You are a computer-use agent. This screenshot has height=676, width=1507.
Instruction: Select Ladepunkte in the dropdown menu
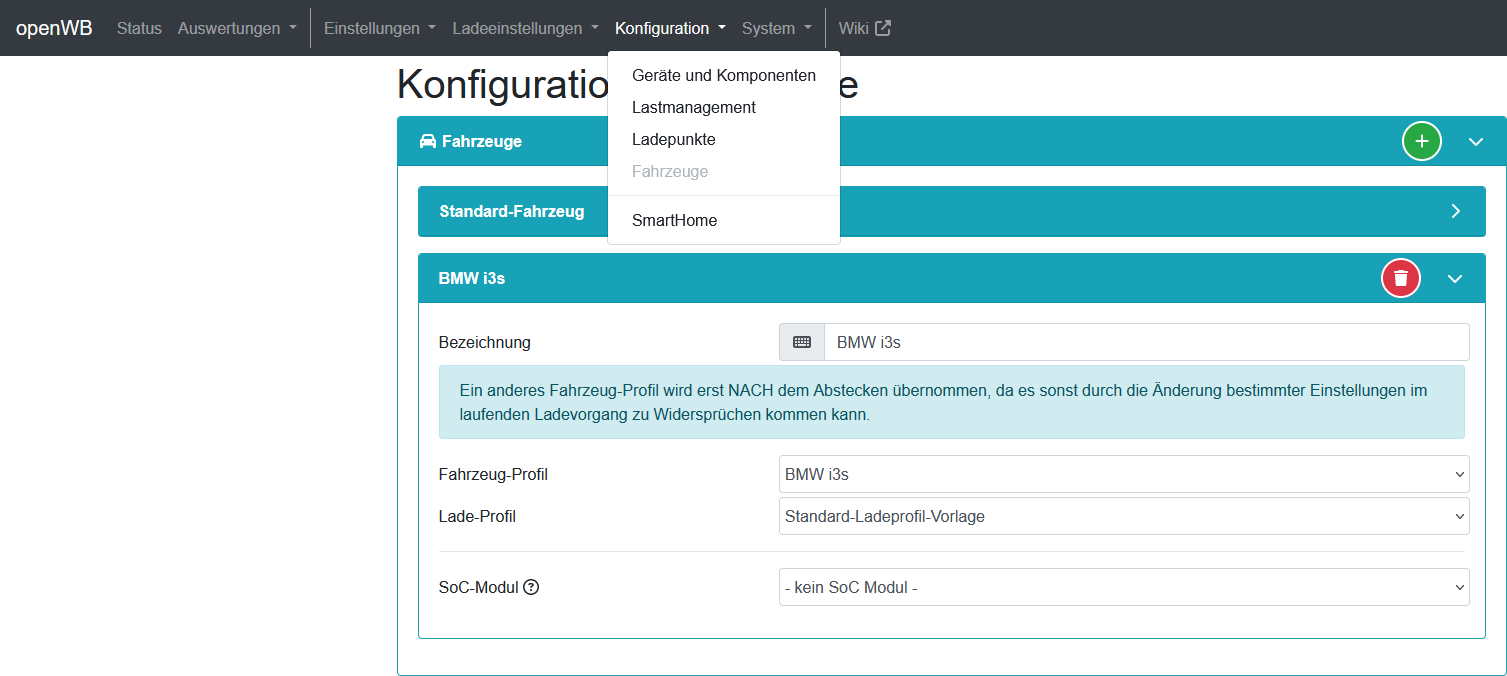click(x=673, y=140)
